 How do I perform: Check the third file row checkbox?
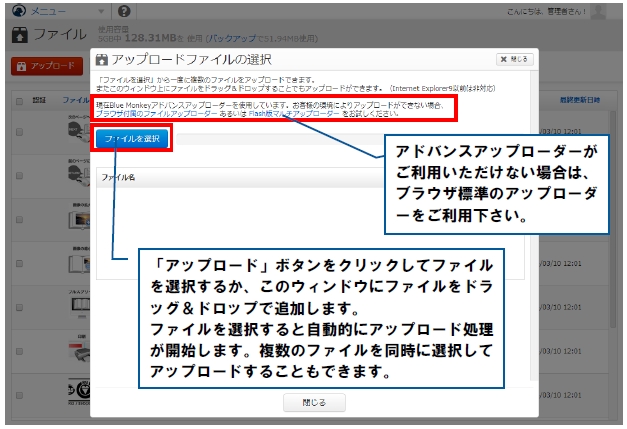pyautogui.click(x=19, y=219)
